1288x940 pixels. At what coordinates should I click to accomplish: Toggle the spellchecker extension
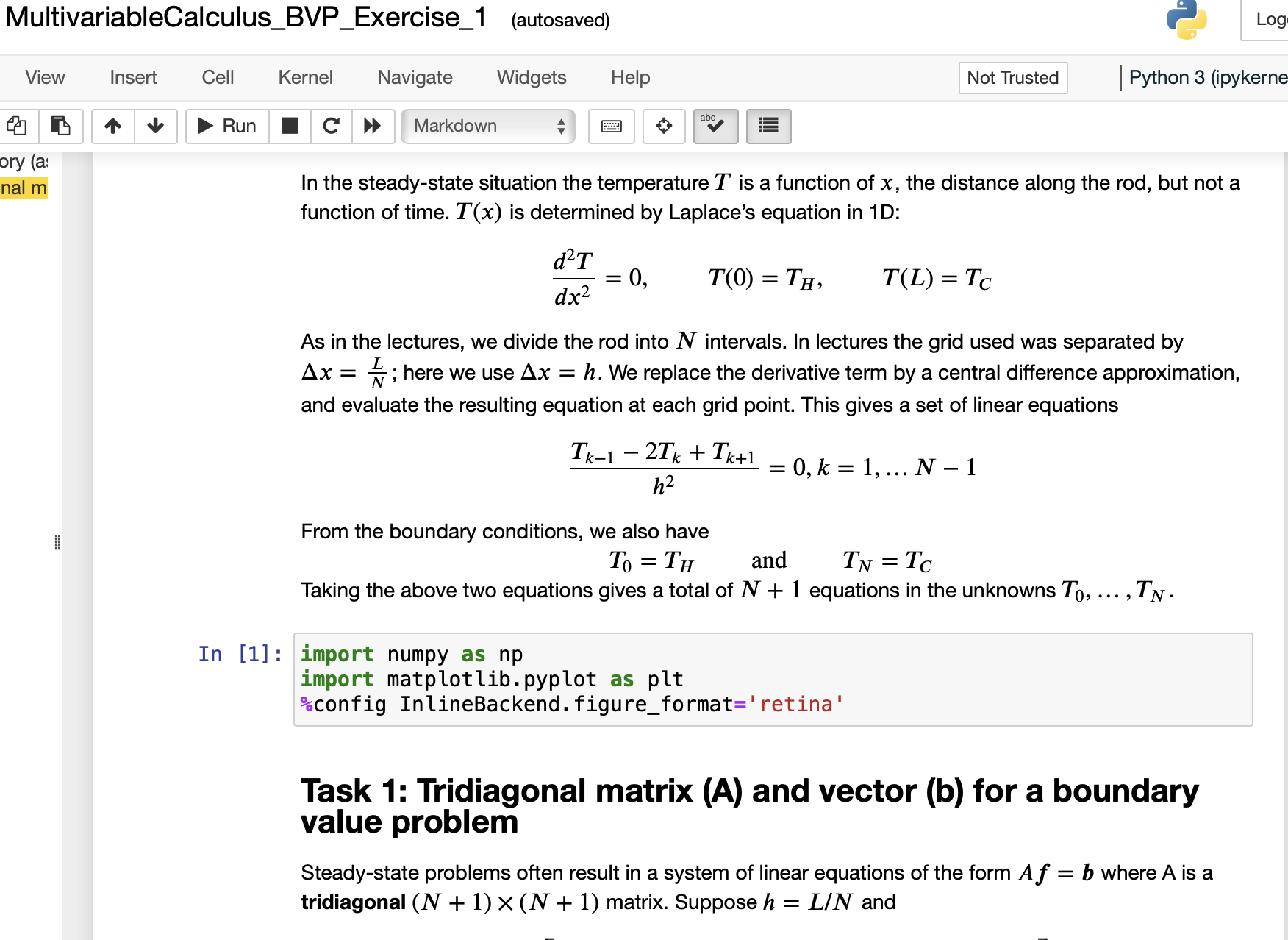(715, 126)
